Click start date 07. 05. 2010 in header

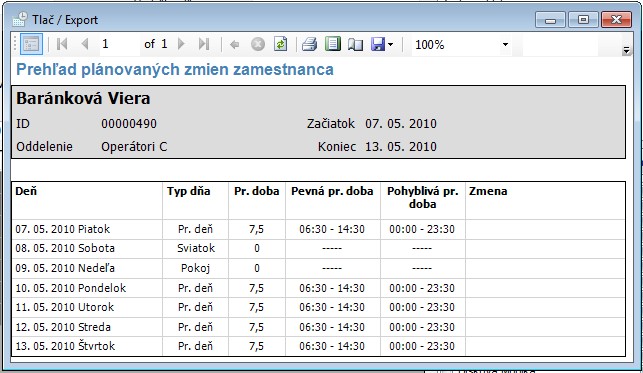pos(401,123)
